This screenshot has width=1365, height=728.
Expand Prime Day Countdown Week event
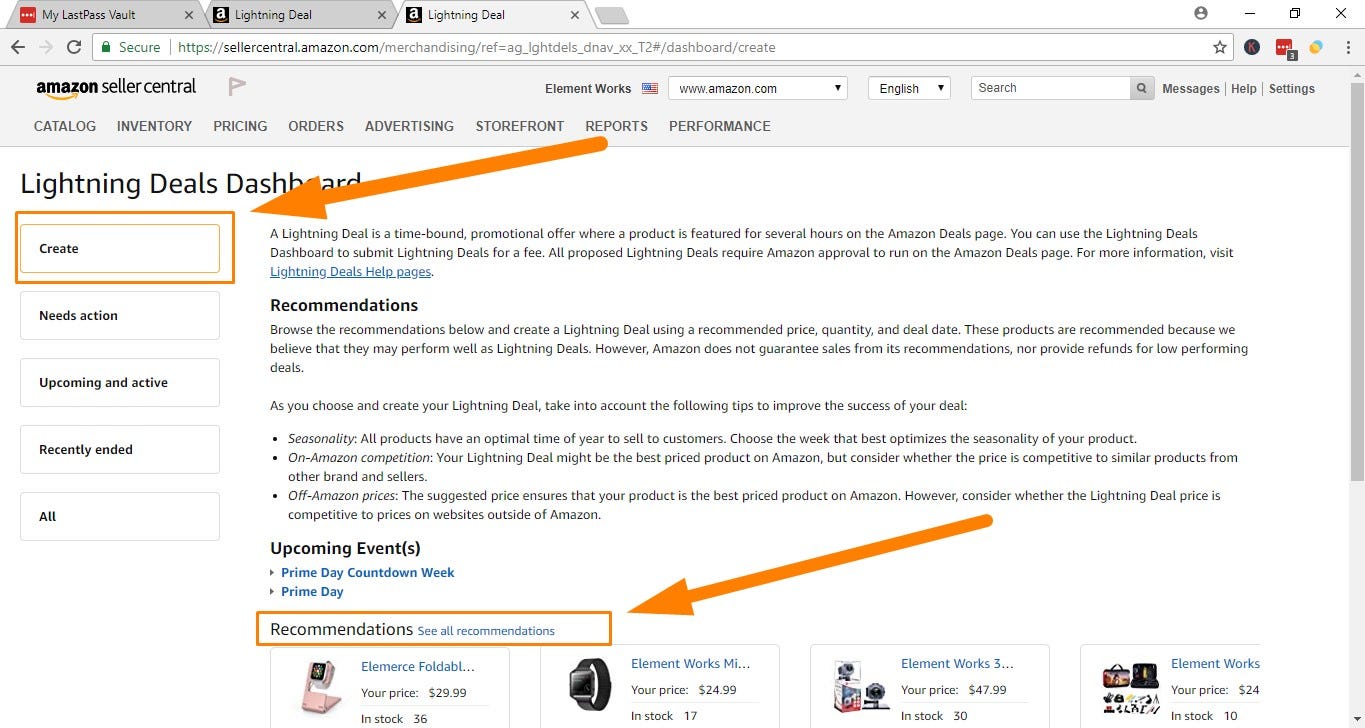pos(367,572)
